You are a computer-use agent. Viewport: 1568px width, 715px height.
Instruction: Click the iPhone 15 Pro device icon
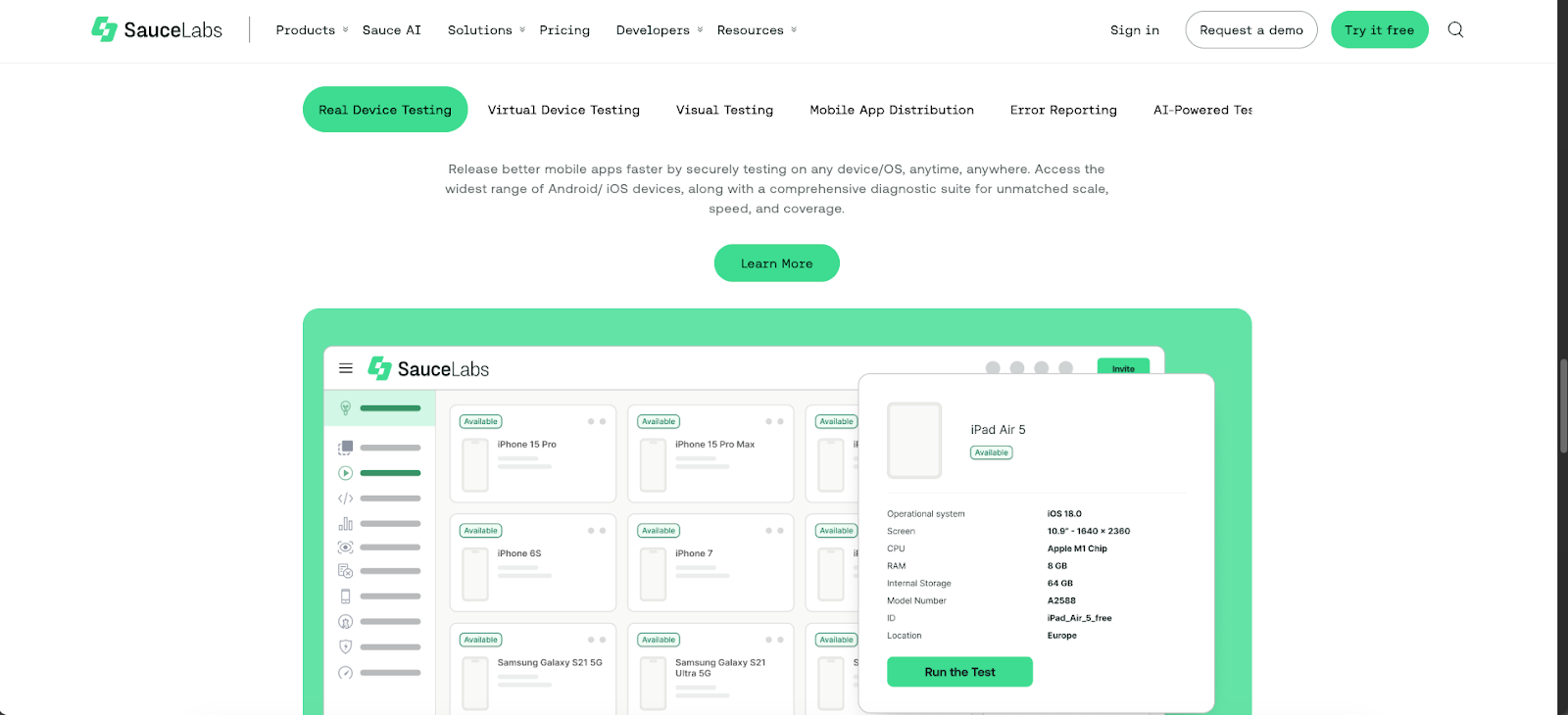tap(475, 465)
